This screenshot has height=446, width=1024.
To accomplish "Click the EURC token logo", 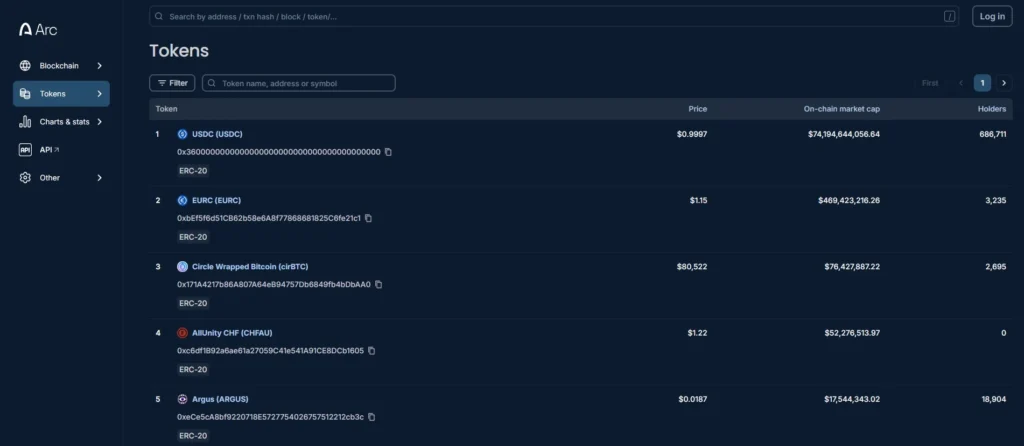I will [182, 200].
